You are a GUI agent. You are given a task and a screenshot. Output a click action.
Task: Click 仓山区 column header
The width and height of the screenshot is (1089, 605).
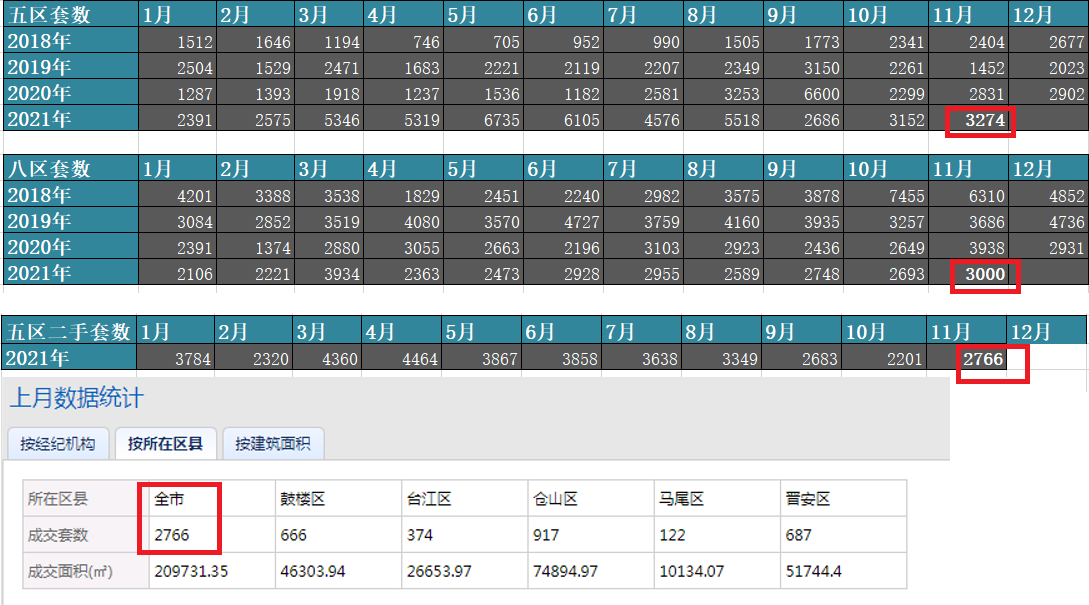[x=556, y=499]
